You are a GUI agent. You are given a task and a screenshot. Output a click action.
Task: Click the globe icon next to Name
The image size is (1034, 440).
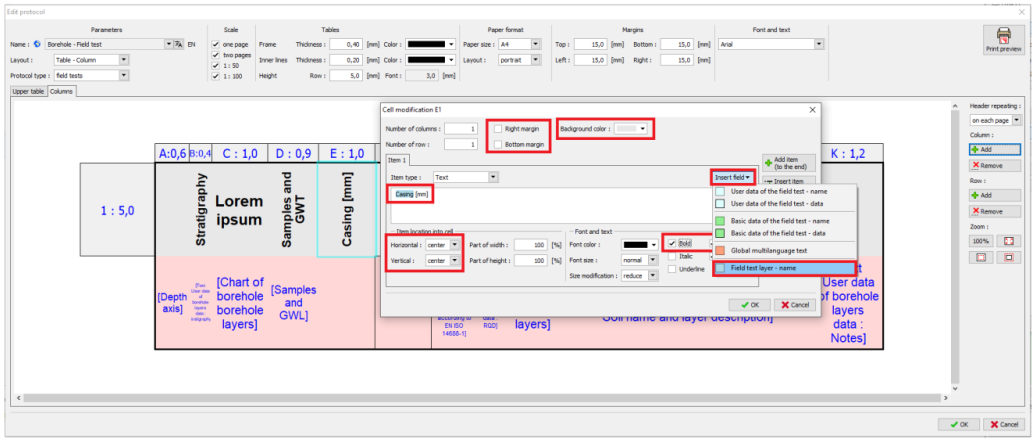37,45
